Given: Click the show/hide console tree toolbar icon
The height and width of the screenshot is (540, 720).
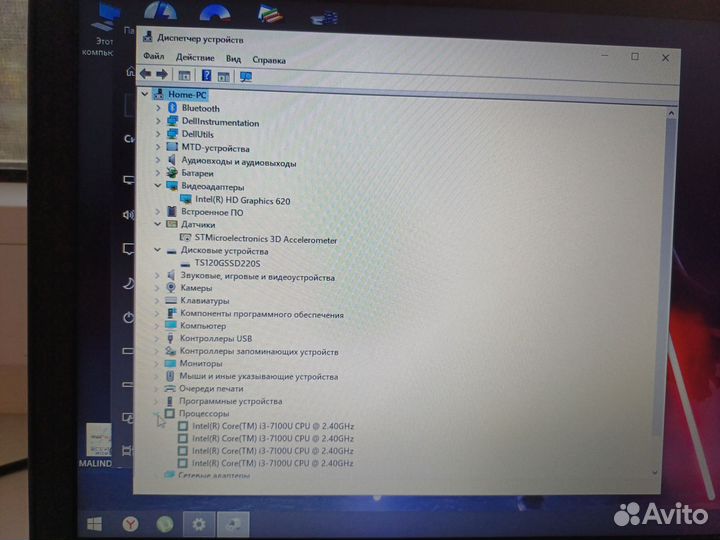Looking at the screenshot, I should pyautogui.click(x=184, y=75).
